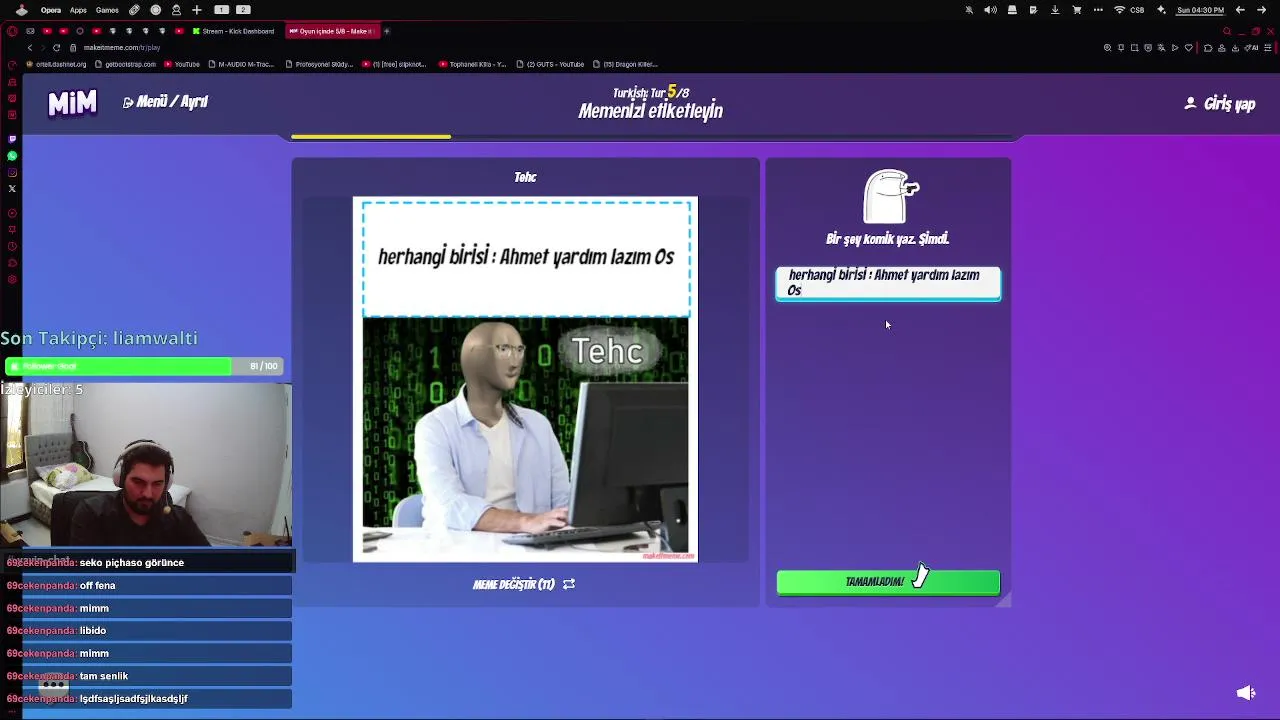Open Menü / Ayrıl exit link
Screen dimensions: 1280x720
[x=166, y=102]
